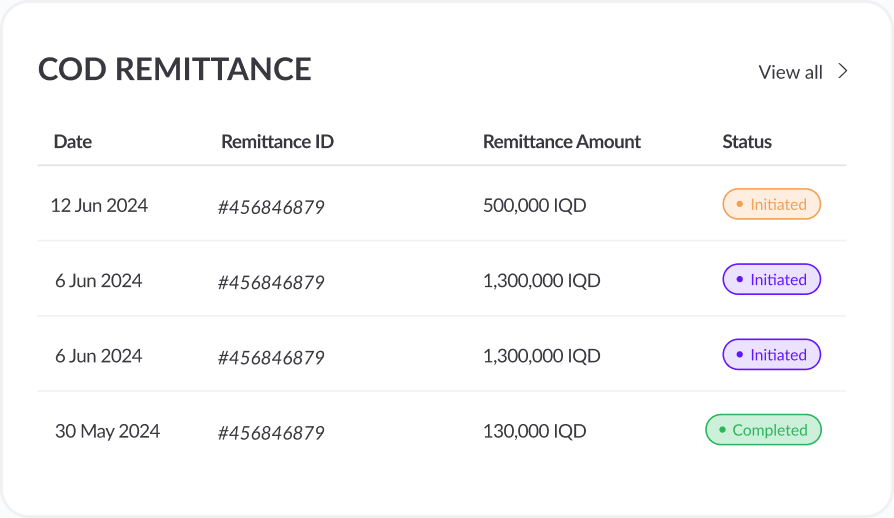Click the last purple Initiated status badge
Screen dimensions: 894x518
(x=771, y=354)
